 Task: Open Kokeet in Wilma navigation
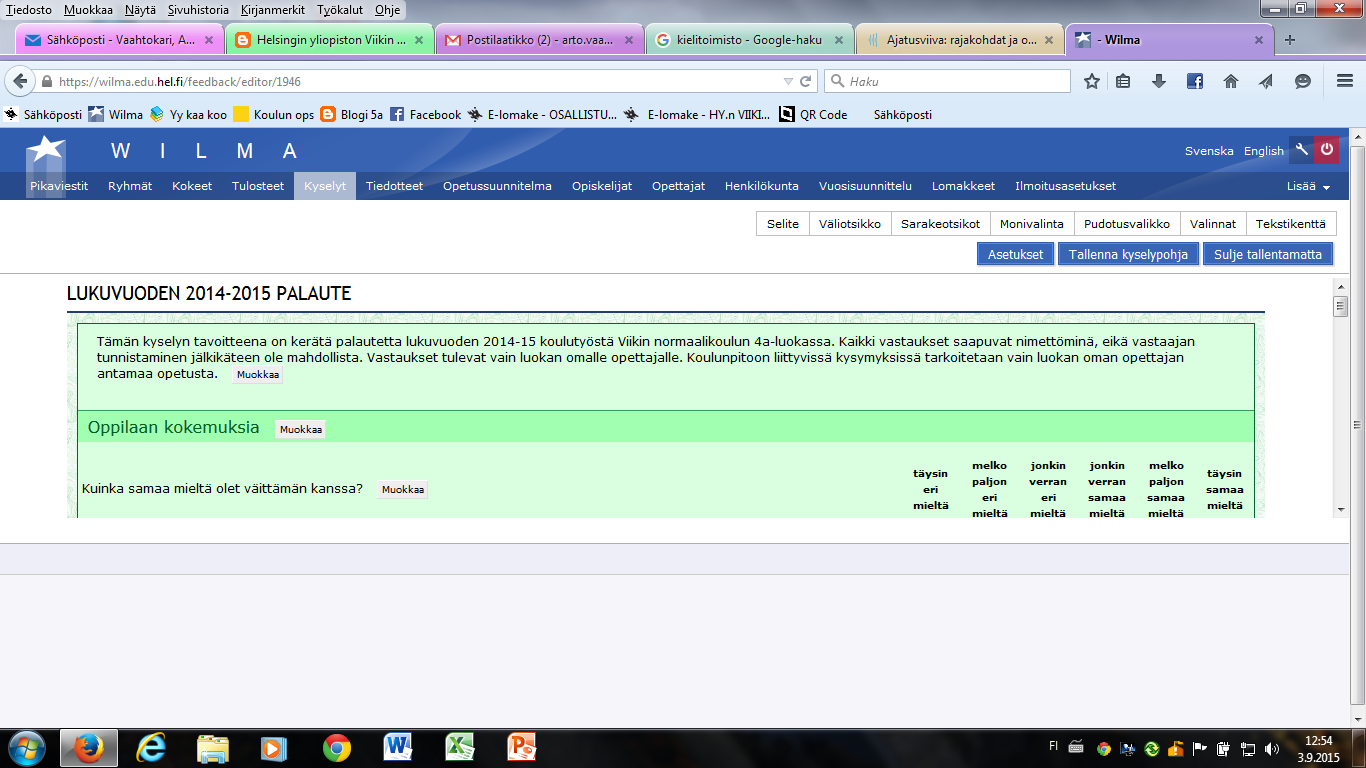click(192, 186)
